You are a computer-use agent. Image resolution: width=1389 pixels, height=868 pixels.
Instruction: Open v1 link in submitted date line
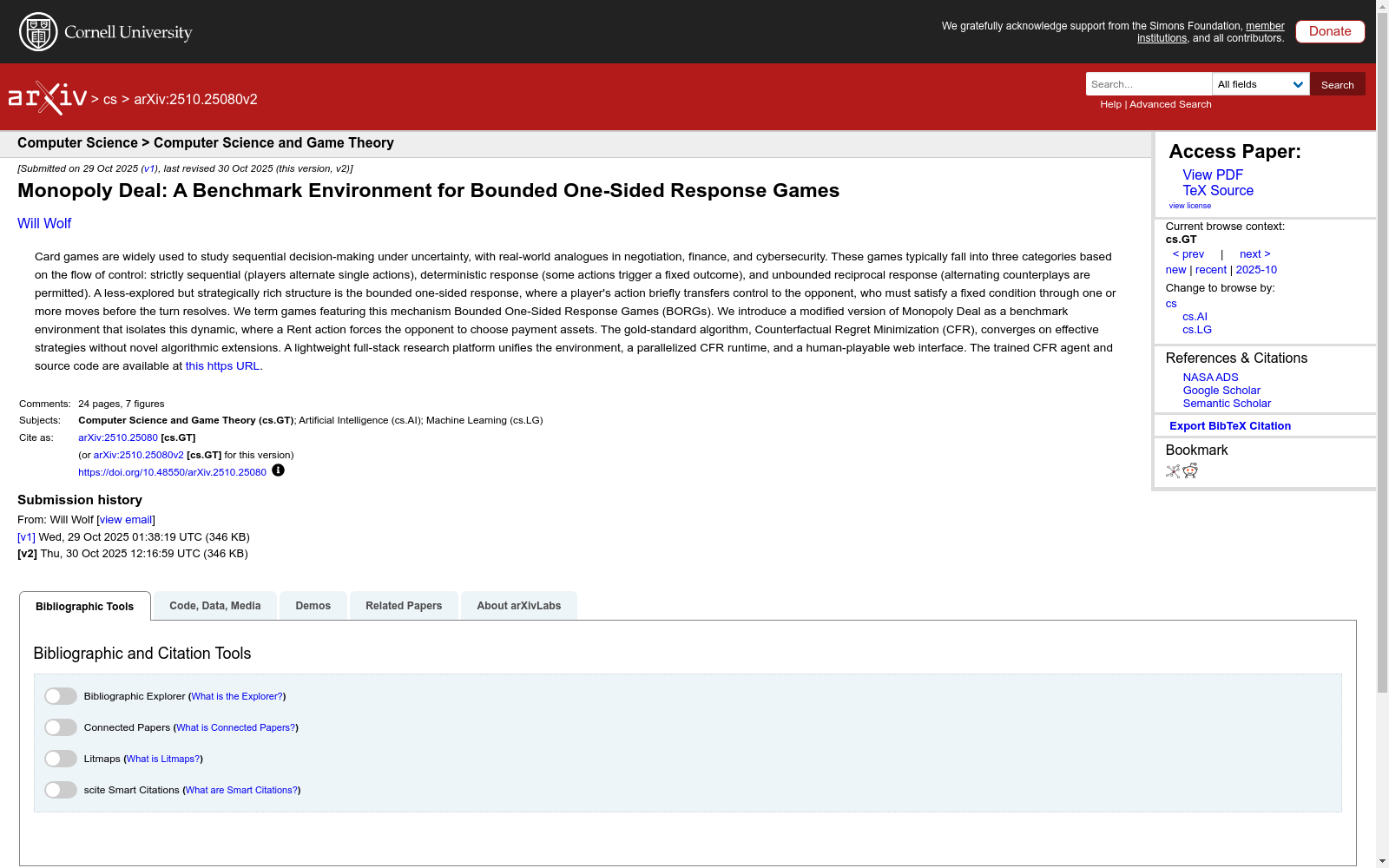[149, 169]
